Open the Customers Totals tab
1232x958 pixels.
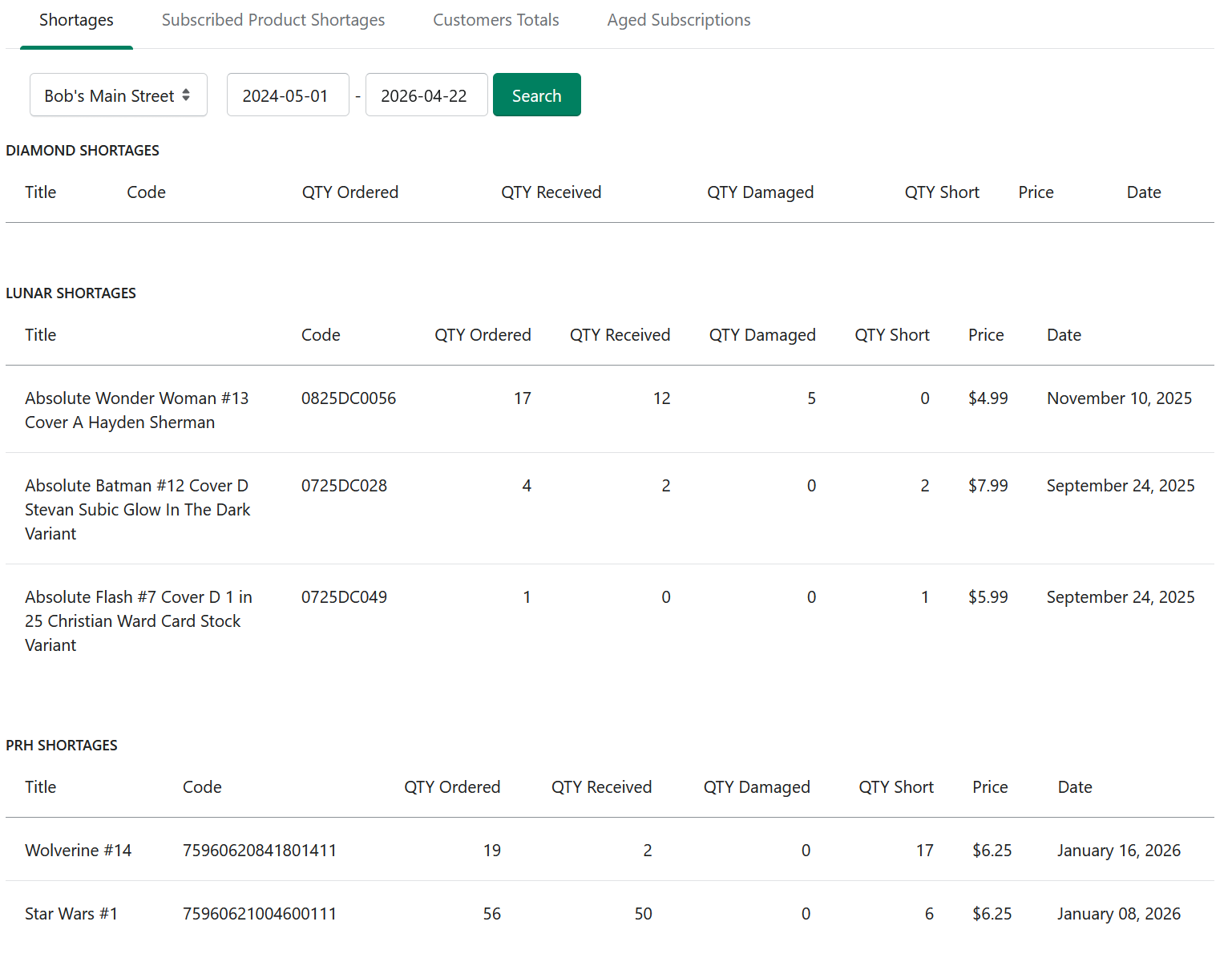point(496,20)
